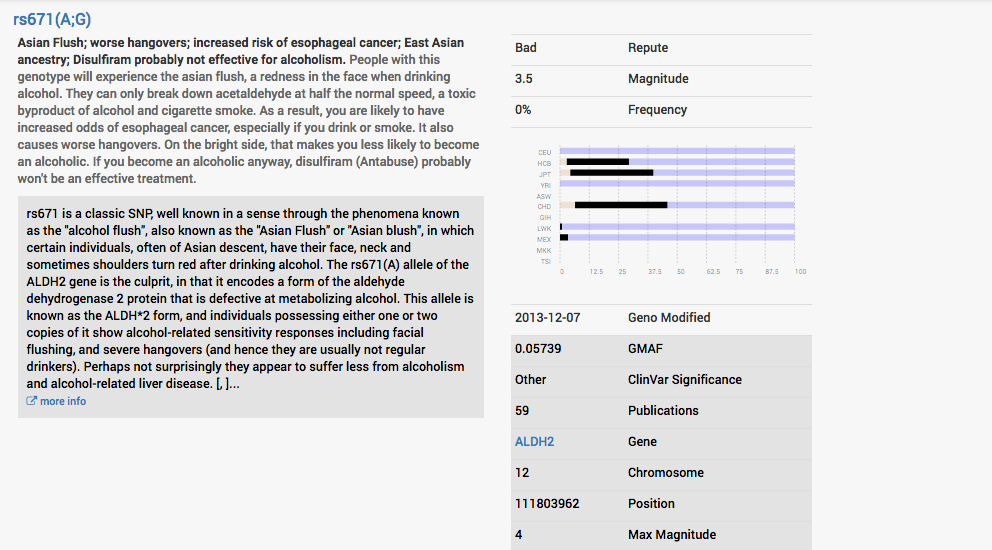Image resolution: width=992 pixels, height=550 pixels.
Task: Click the 'Magnitude' label in the top rows
Action: pos(658,79)
